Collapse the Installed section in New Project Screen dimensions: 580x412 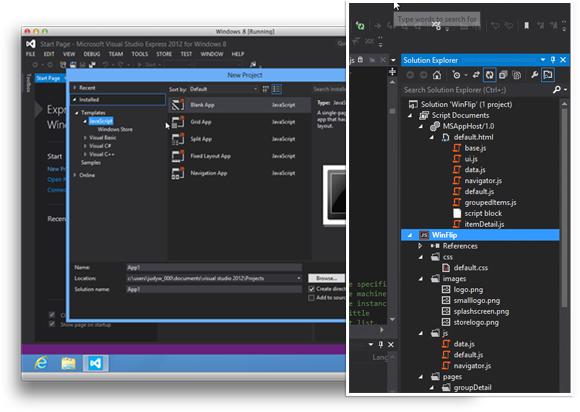click(x=75, y=99)
